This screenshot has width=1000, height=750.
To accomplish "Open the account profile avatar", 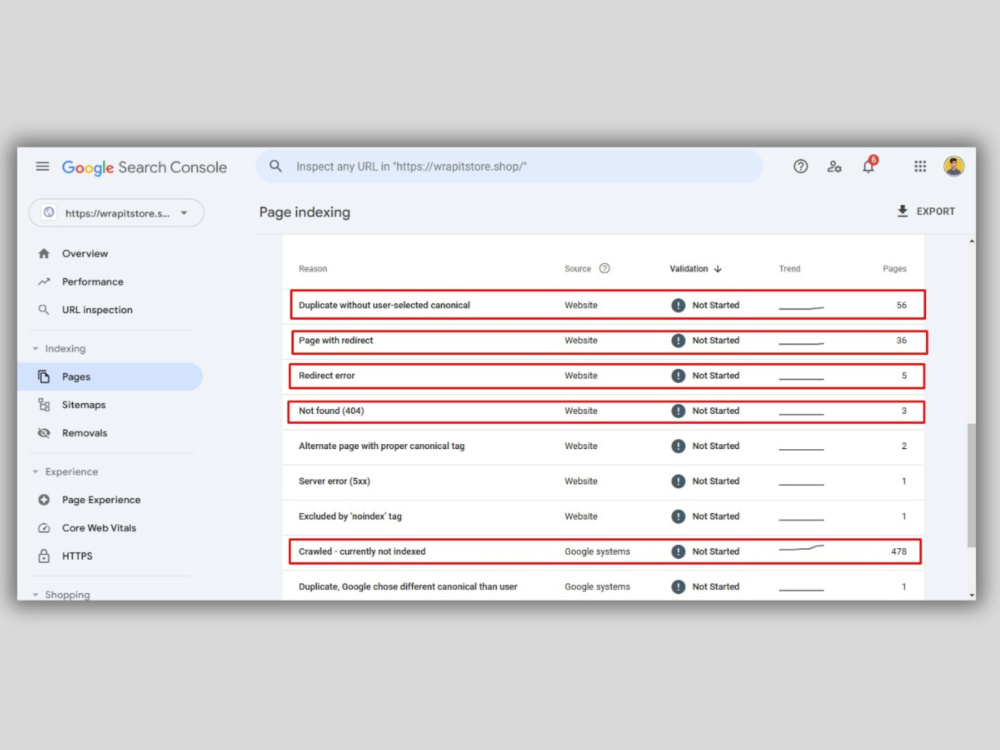I will click(x=953, y=166).
